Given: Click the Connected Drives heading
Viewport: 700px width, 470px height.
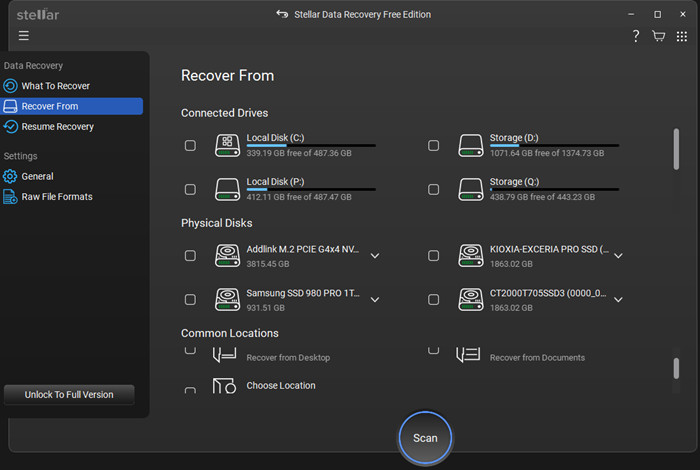Looking at the screenshot, I should 225,113.
